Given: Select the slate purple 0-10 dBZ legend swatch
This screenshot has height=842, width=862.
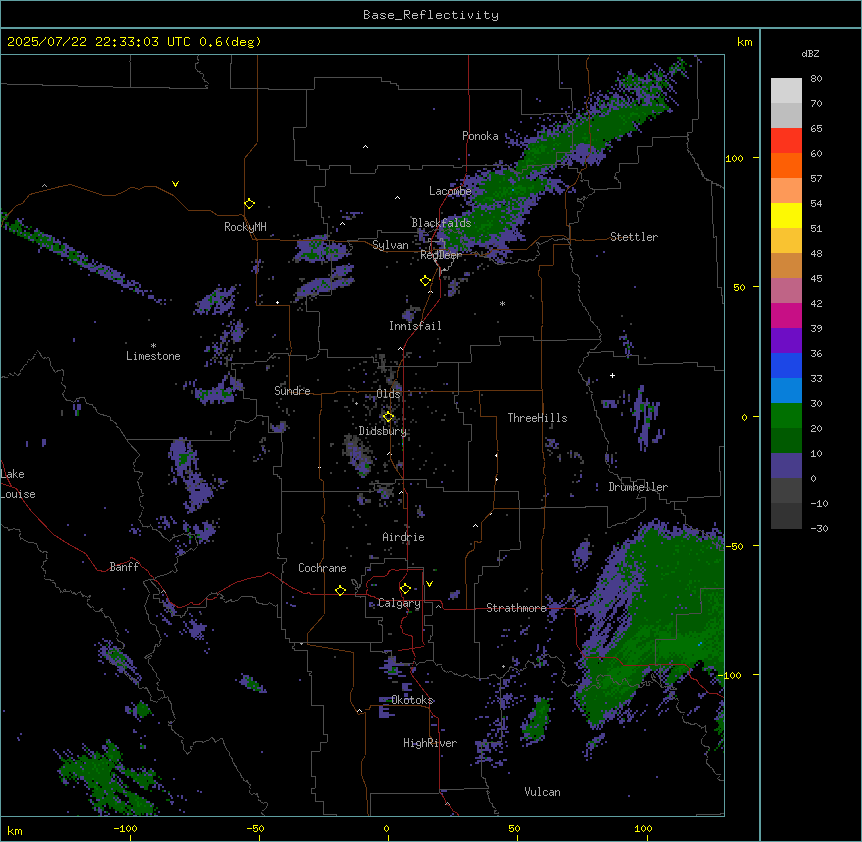Looking at the screenshot, I should point(786,466).
